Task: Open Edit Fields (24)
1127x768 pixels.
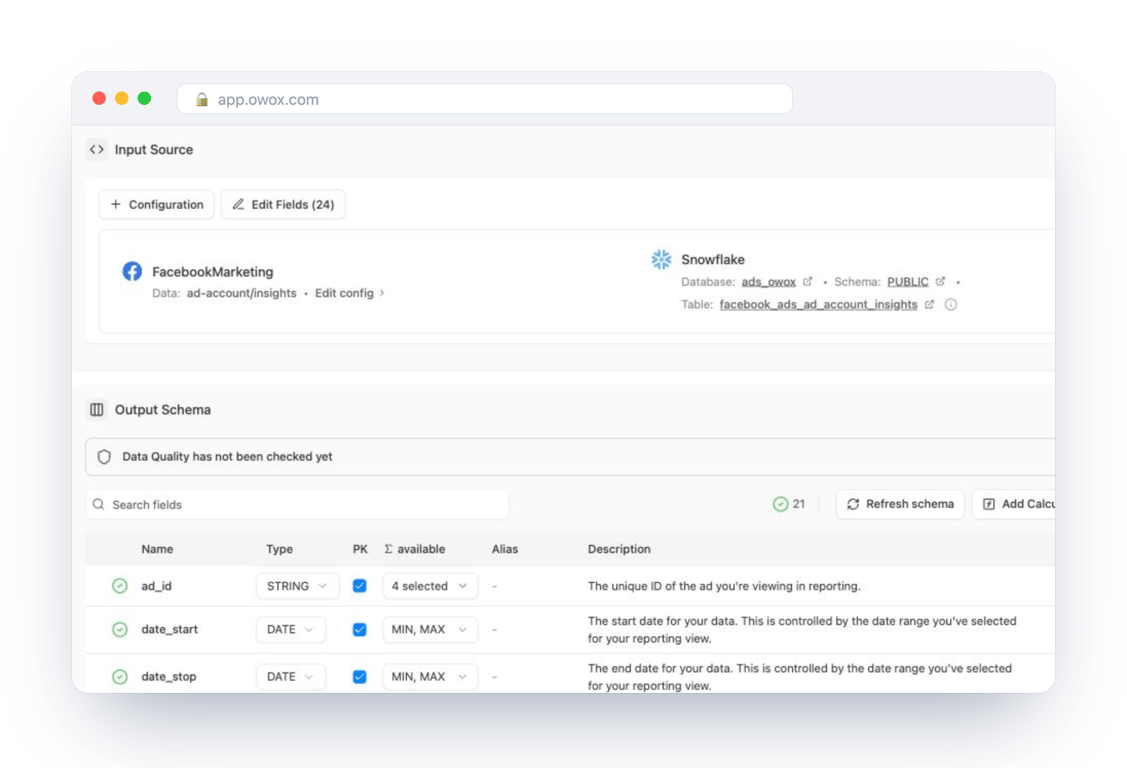Action: (283, 205)
